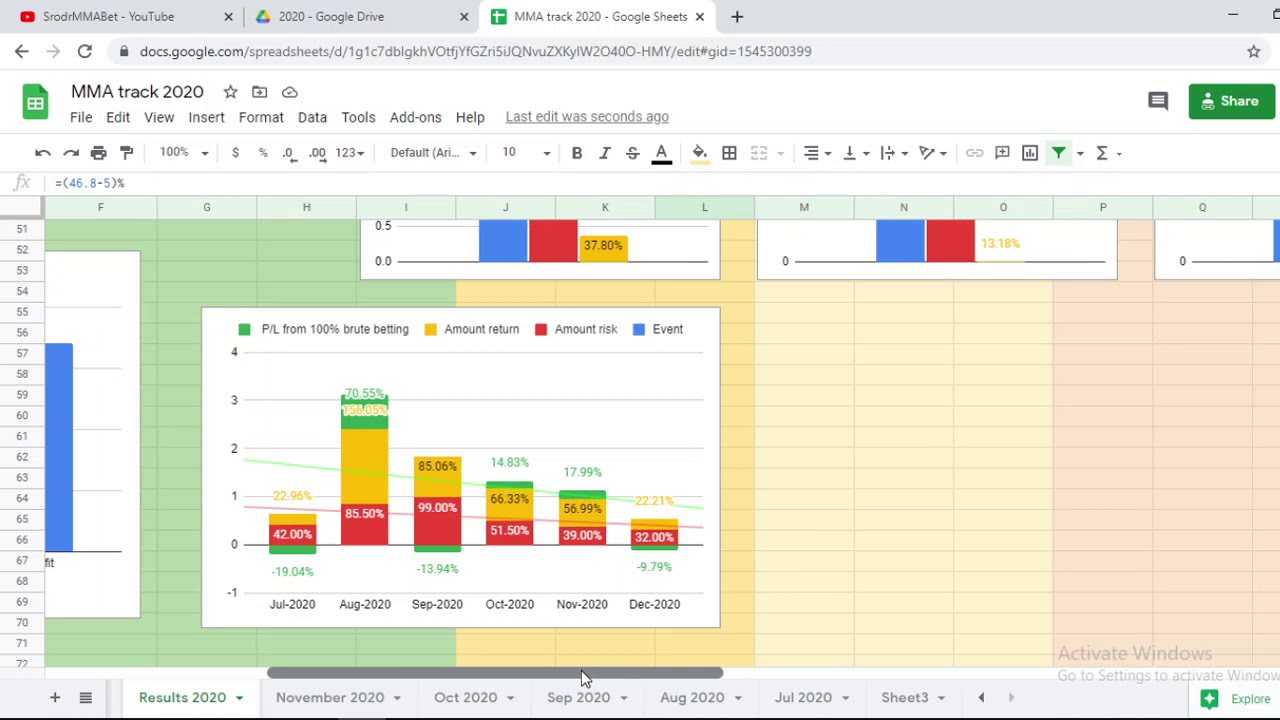Open the Format menu
Screen dimensions: 1280x720
[261, 117]
